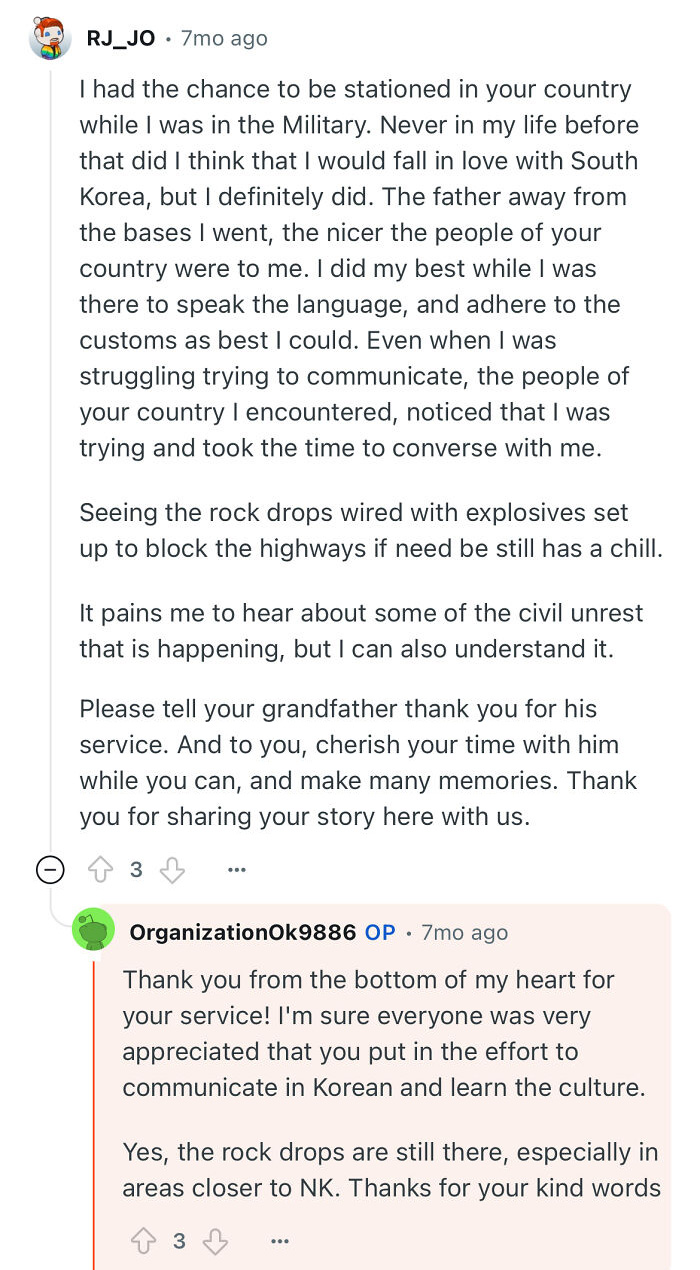Click the vote count on the OP's reply

[x=181, y=1241]
